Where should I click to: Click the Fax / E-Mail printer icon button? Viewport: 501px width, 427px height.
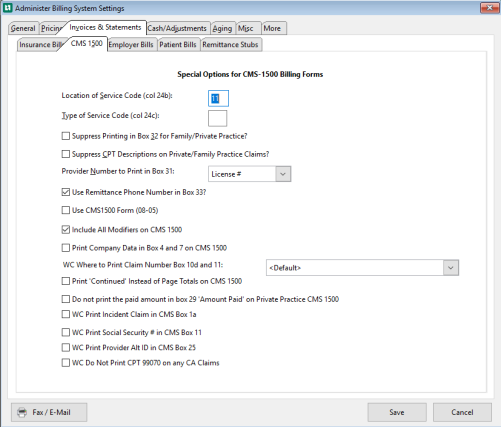[49, 412]
